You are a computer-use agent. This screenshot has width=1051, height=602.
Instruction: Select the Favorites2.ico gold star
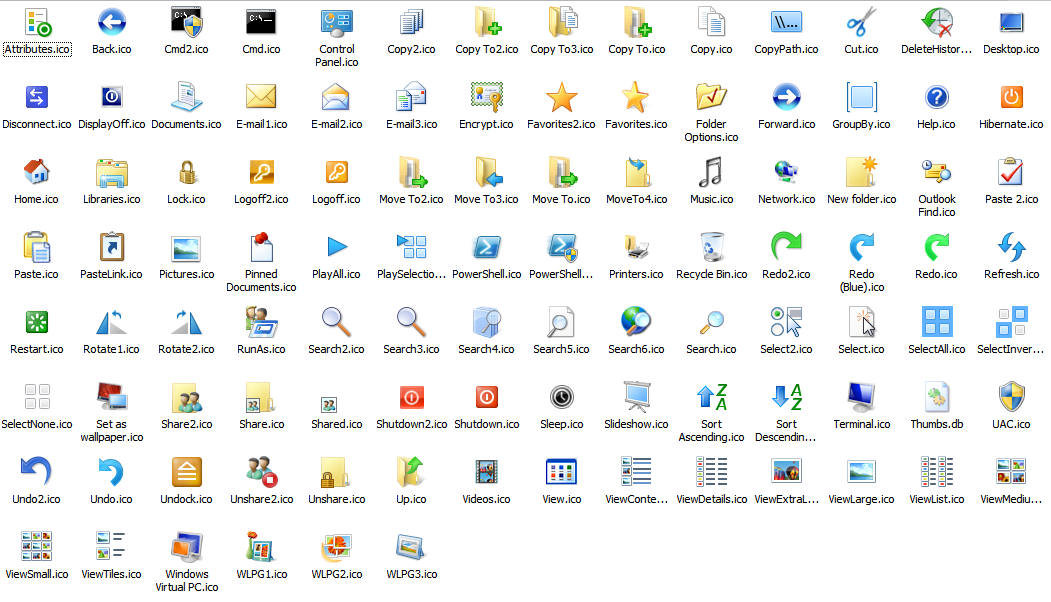tap(561, 98)
